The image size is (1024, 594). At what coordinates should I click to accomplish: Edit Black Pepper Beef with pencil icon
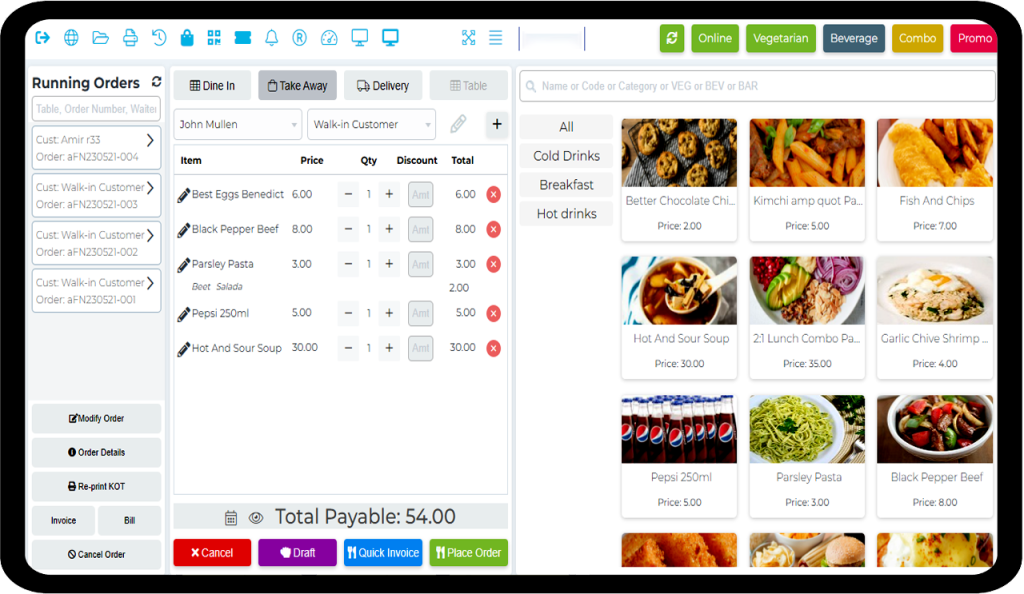click(183, 230)
